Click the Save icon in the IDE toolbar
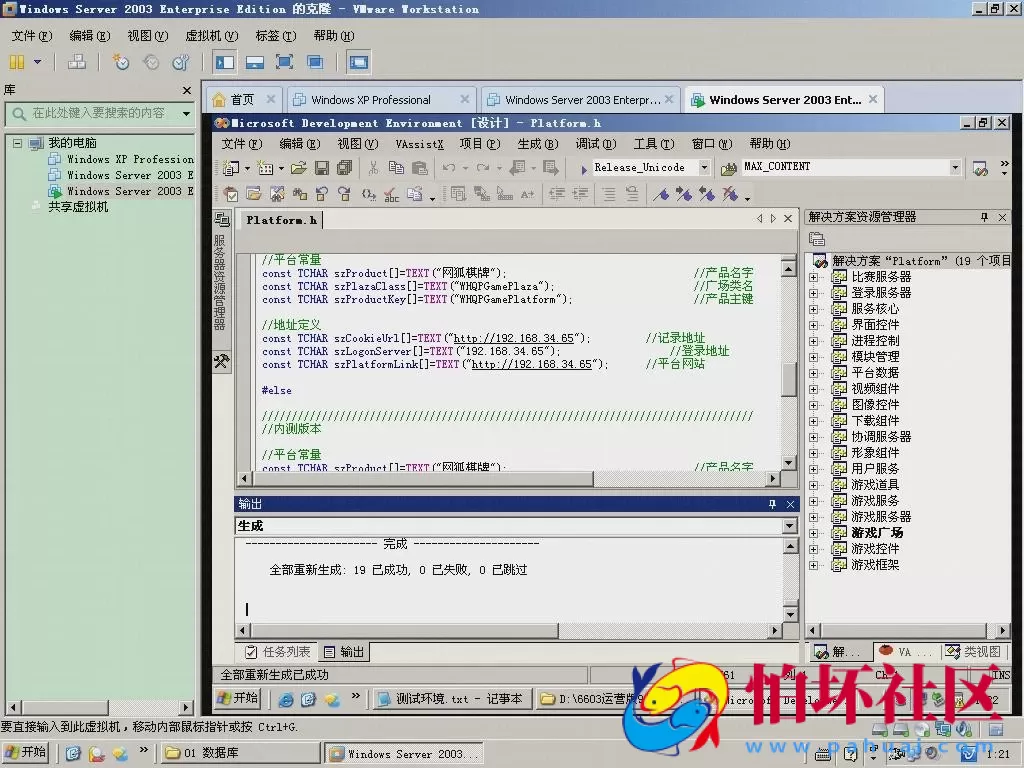Viewport: 1024px width, 768px height. click(x=322, y=168)
